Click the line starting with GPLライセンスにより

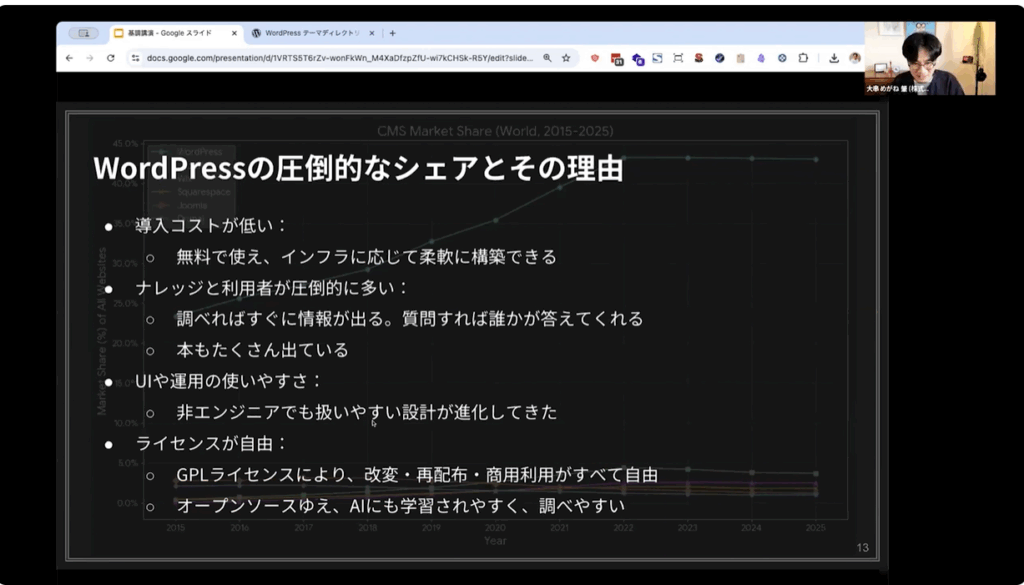(x=417, y=475)
